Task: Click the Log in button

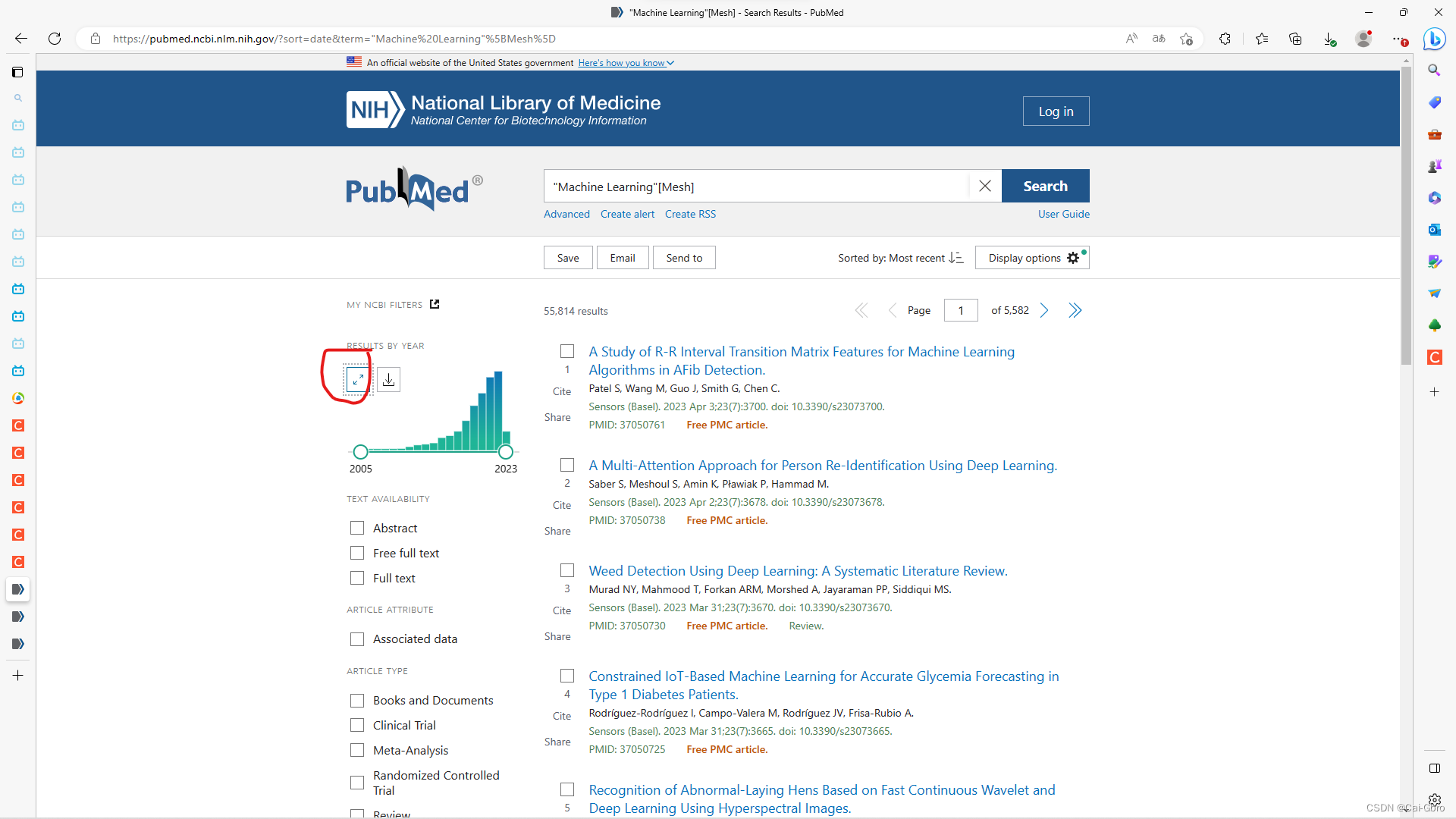Action: pos(1056,111)
